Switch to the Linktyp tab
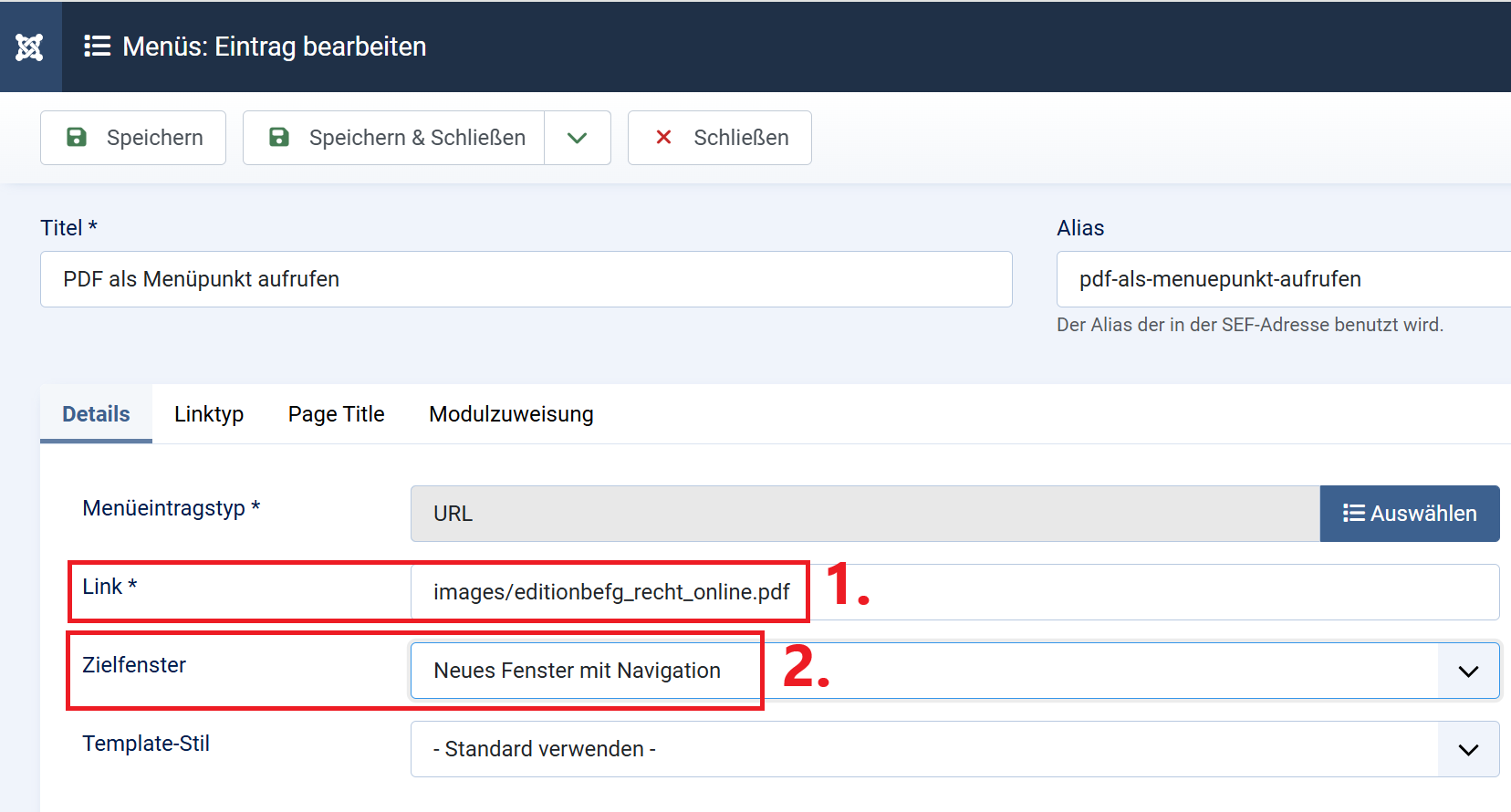 pyautogui.click(x=209, y=414)
